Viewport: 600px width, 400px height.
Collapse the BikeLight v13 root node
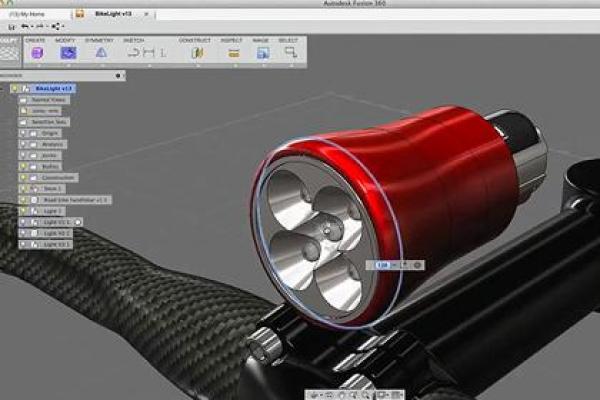[5, 88]
